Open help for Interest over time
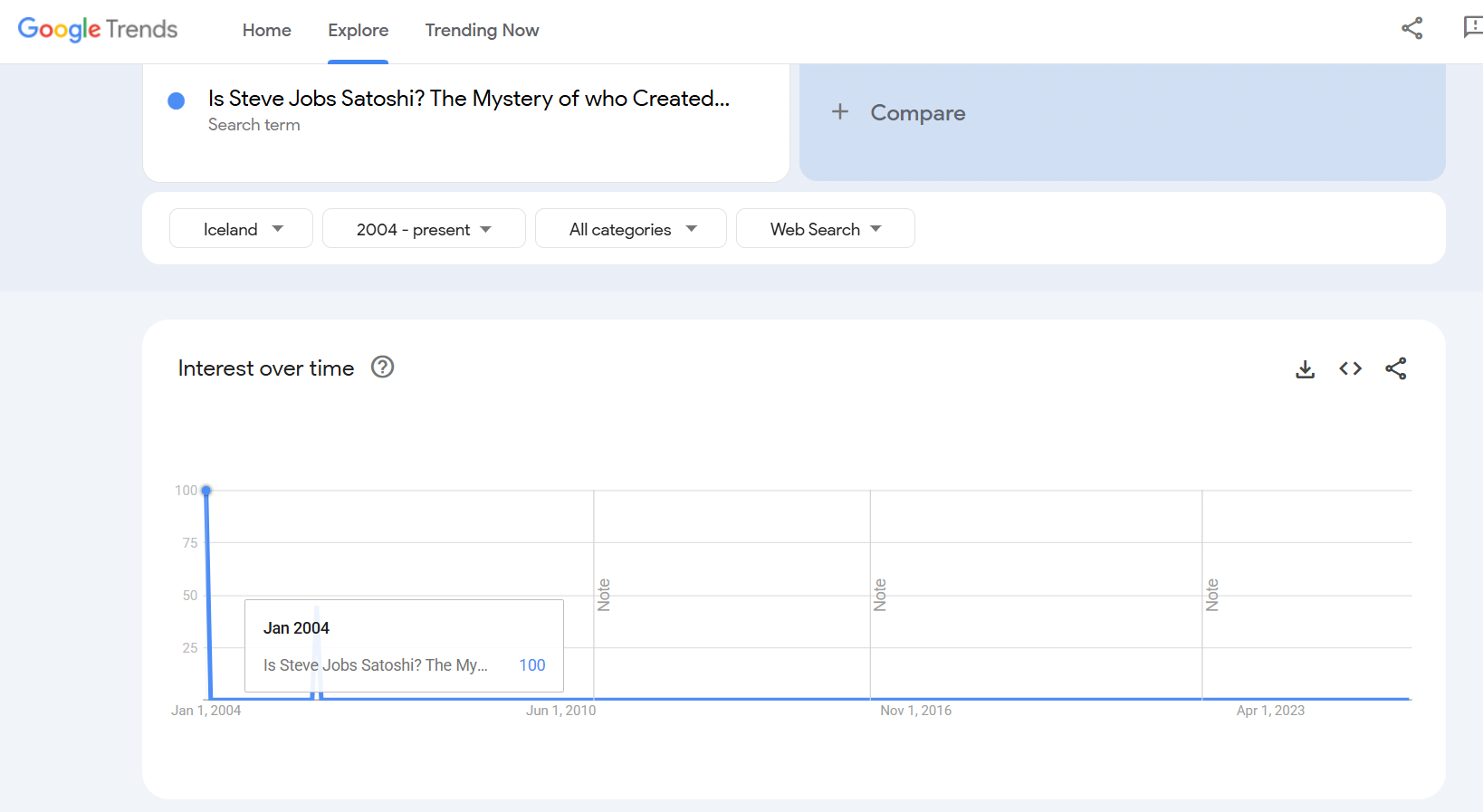Viewport: 1483px width, 812px height. point(383,367)
